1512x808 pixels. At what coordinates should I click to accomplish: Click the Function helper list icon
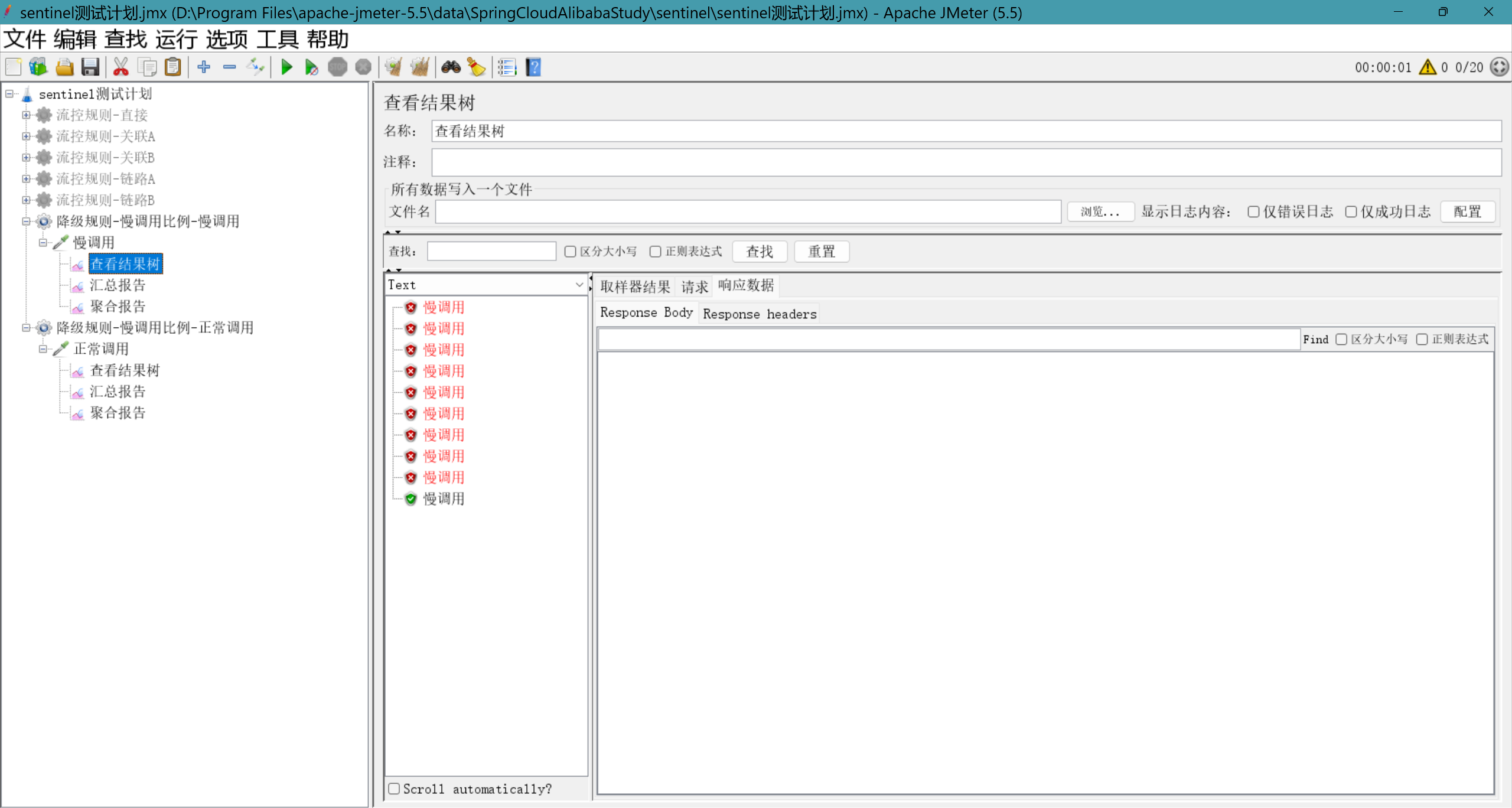pos(507,67)
